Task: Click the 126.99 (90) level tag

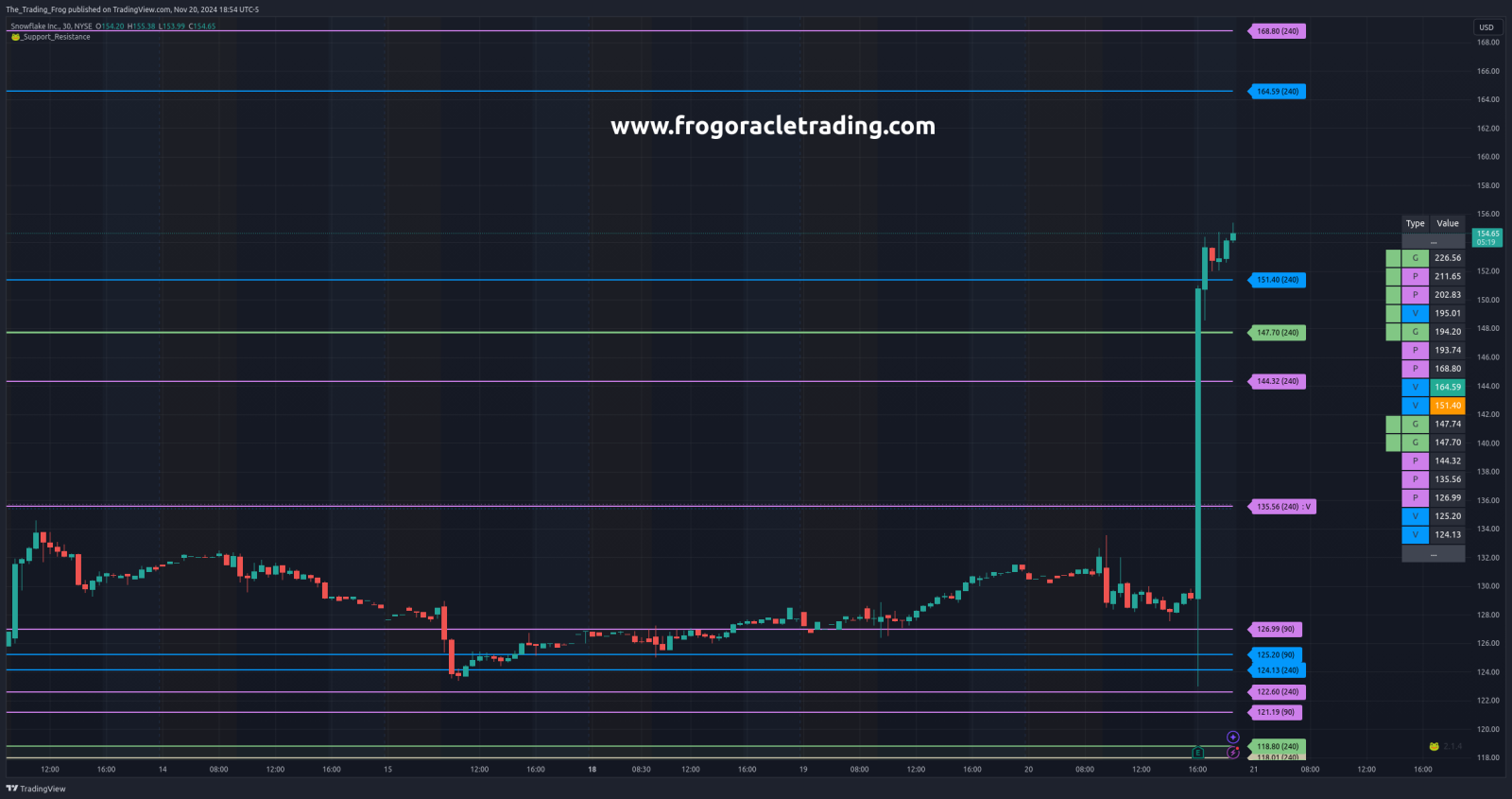Action: click(1275, 629)
